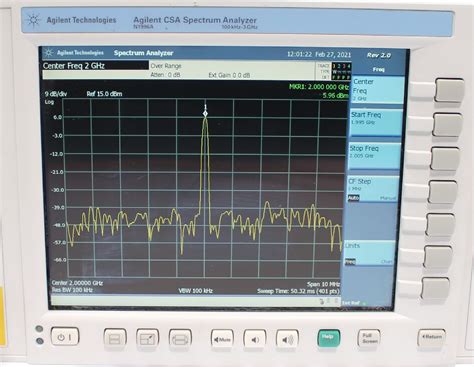Click the Center 2.00000 GHz annotation
Screen dimensions: 474x367
pos(77,283)
